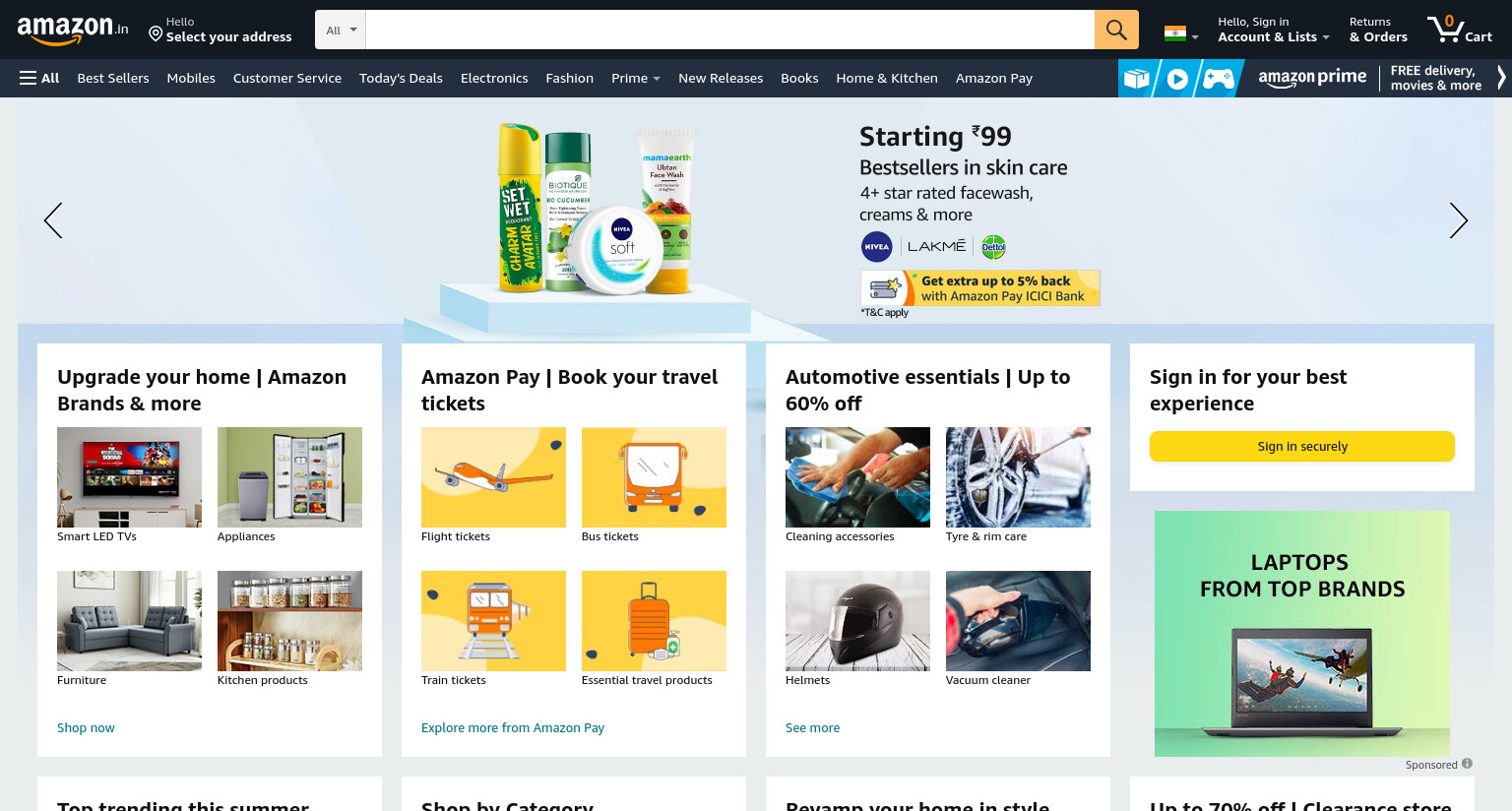Click the Sign in securely button
The height and width of the screenshot is (811, 1512).
pos(1301,446)
